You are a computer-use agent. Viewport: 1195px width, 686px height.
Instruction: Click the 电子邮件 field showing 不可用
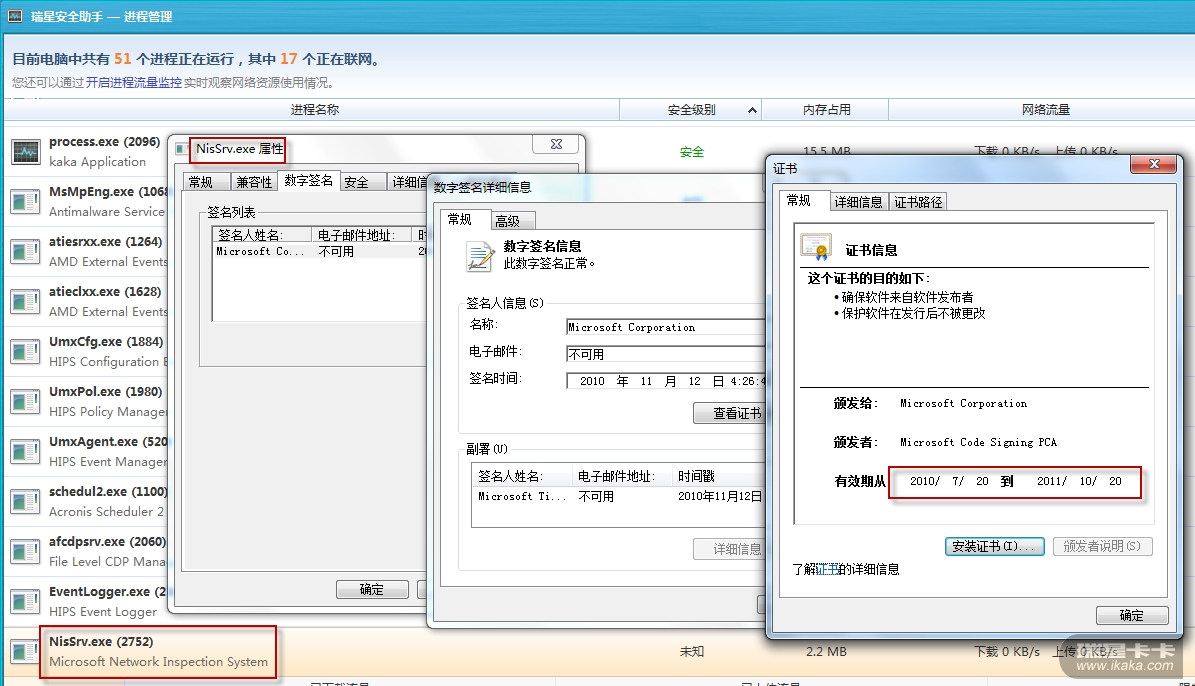pos(665,354)
